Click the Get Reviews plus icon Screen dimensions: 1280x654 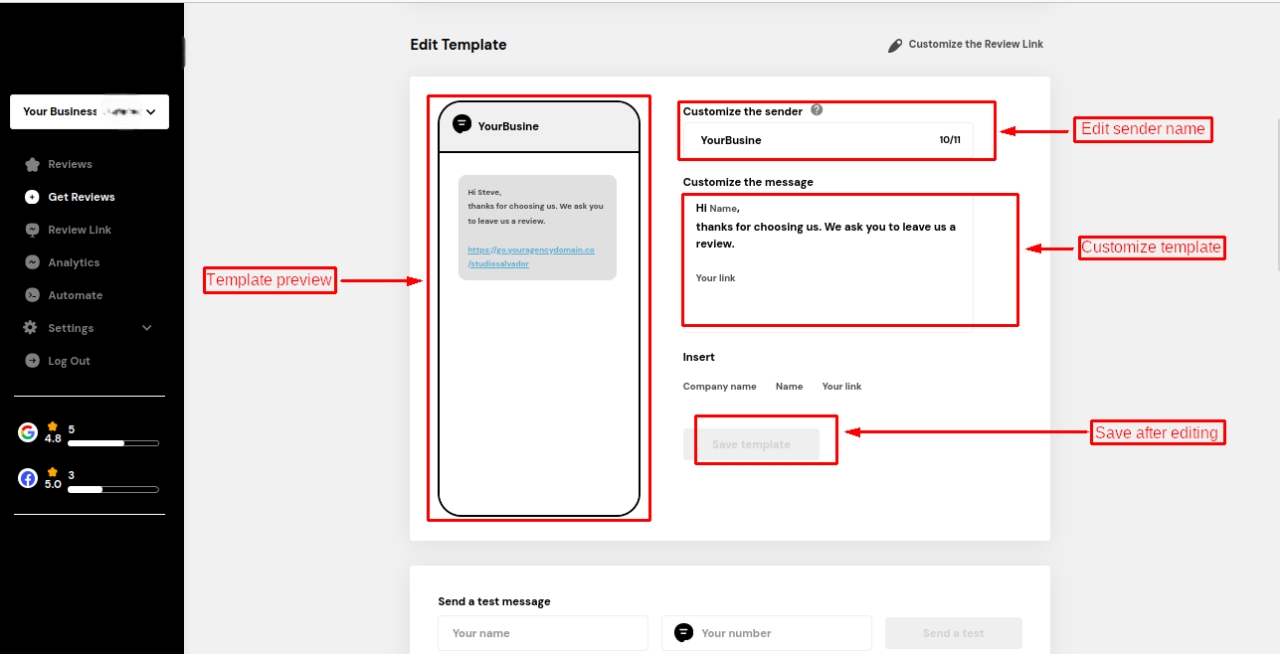pos(32,197)
